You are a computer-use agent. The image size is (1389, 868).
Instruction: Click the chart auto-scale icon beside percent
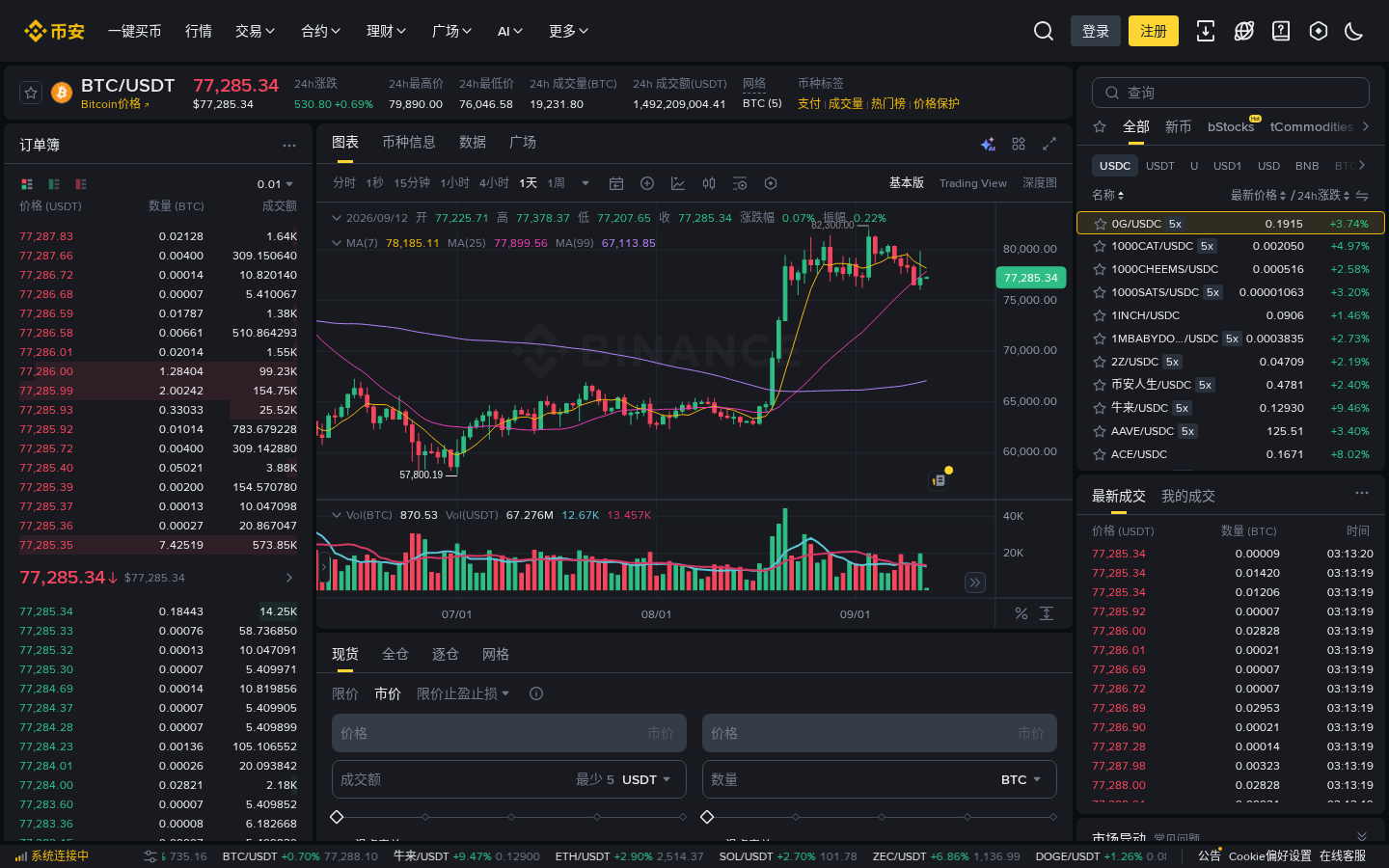click(x=1047, y=613)
